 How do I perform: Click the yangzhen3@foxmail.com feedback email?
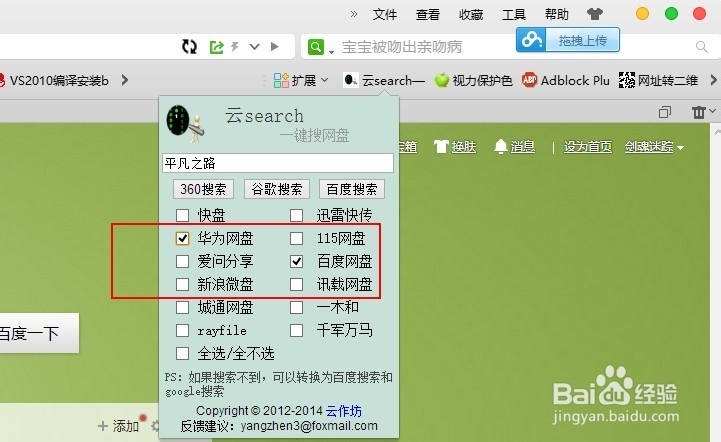tap(309, 426)
